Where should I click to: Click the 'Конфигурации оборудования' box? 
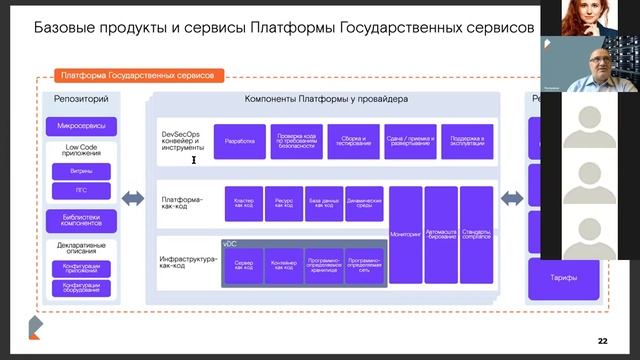81,288
